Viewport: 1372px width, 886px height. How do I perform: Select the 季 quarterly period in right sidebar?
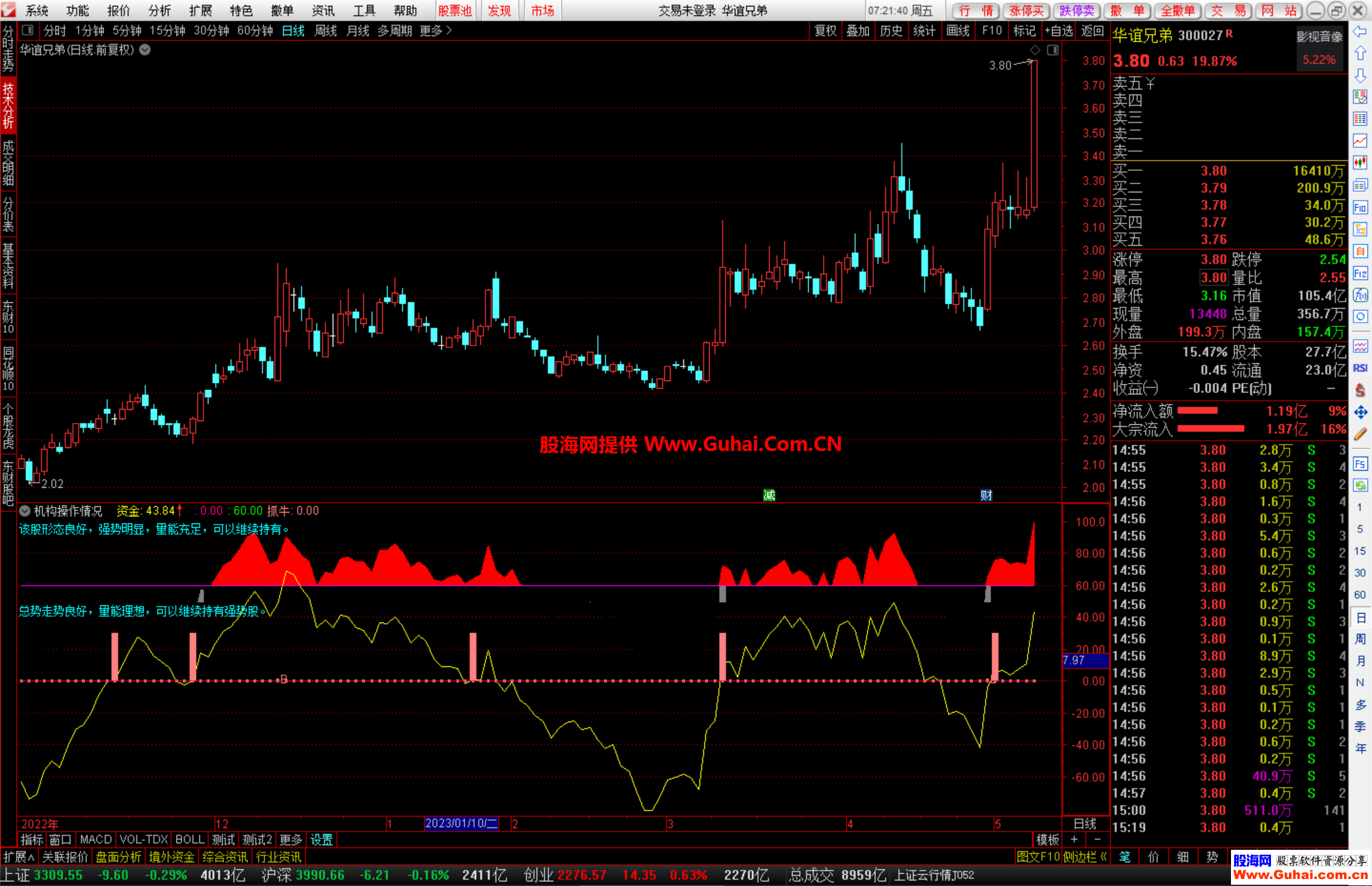(x=1360, y=727)
